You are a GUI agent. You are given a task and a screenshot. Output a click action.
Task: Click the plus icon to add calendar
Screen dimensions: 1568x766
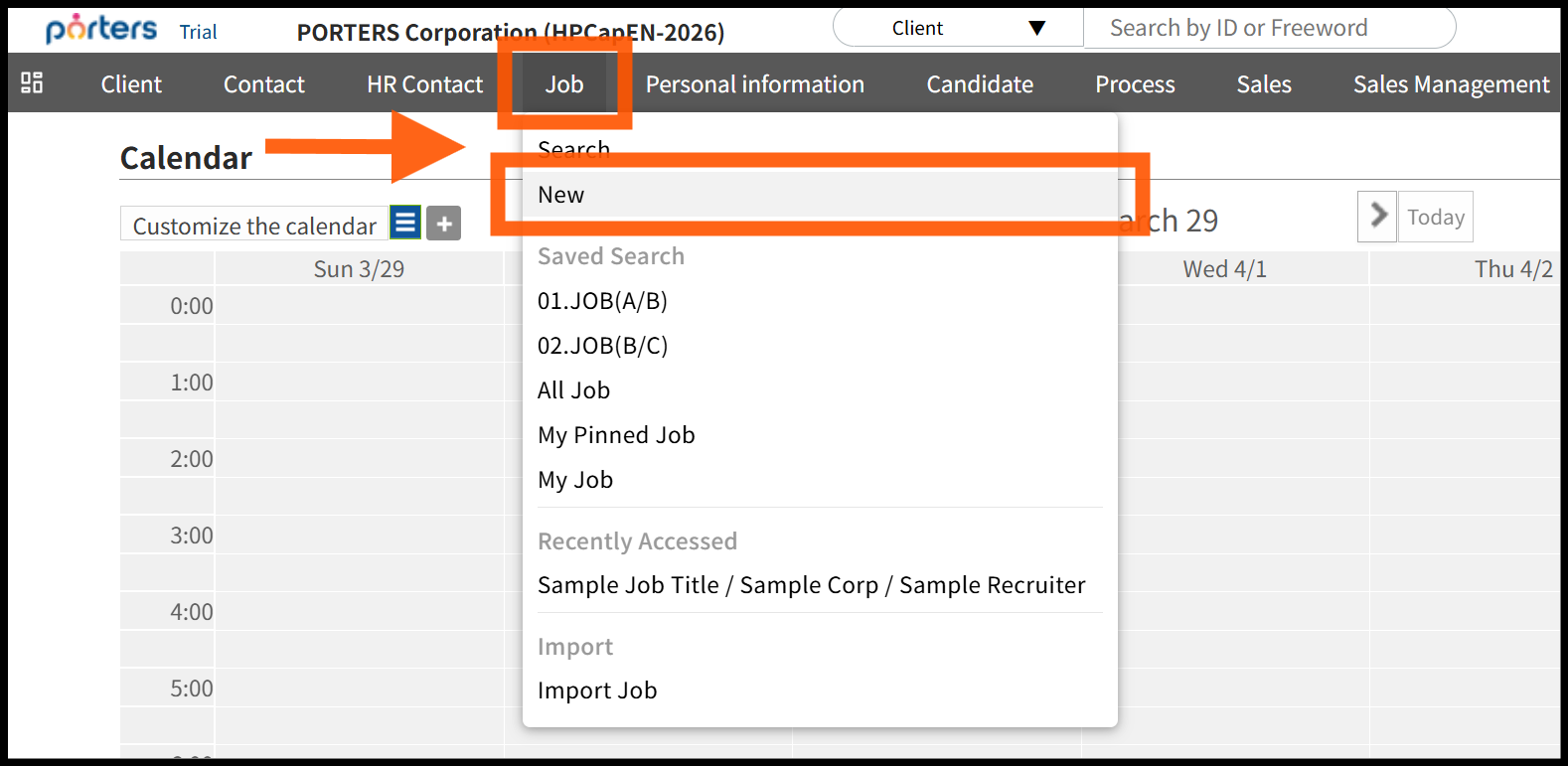444,224
